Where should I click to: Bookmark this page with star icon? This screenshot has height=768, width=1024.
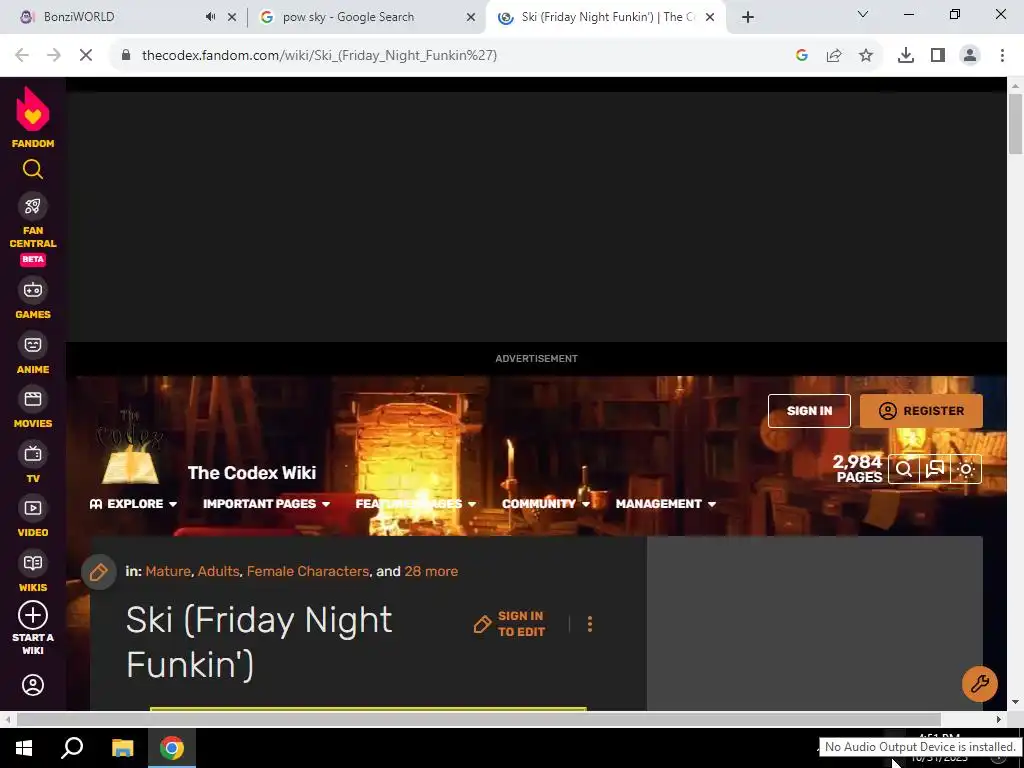(866, 56)
